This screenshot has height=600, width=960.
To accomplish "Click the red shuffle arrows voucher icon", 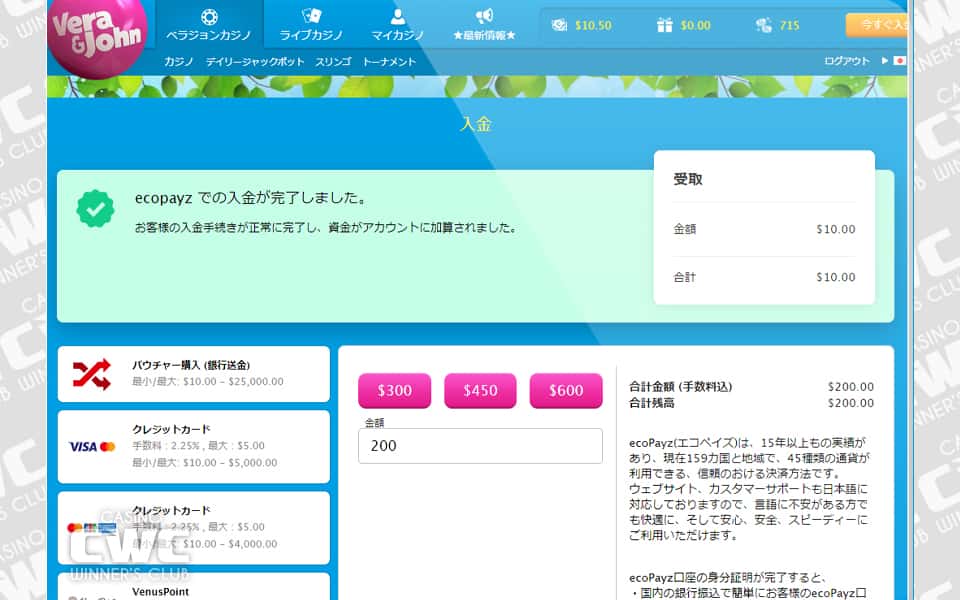I will 92,373.
